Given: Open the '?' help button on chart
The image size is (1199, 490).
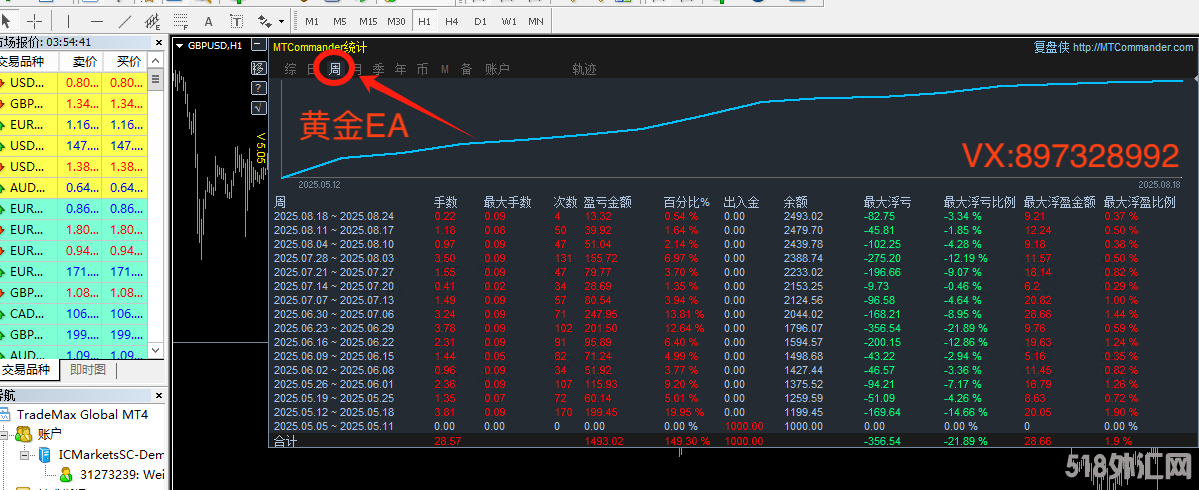Looking at the screenshot, I should (x=258, y=88).
